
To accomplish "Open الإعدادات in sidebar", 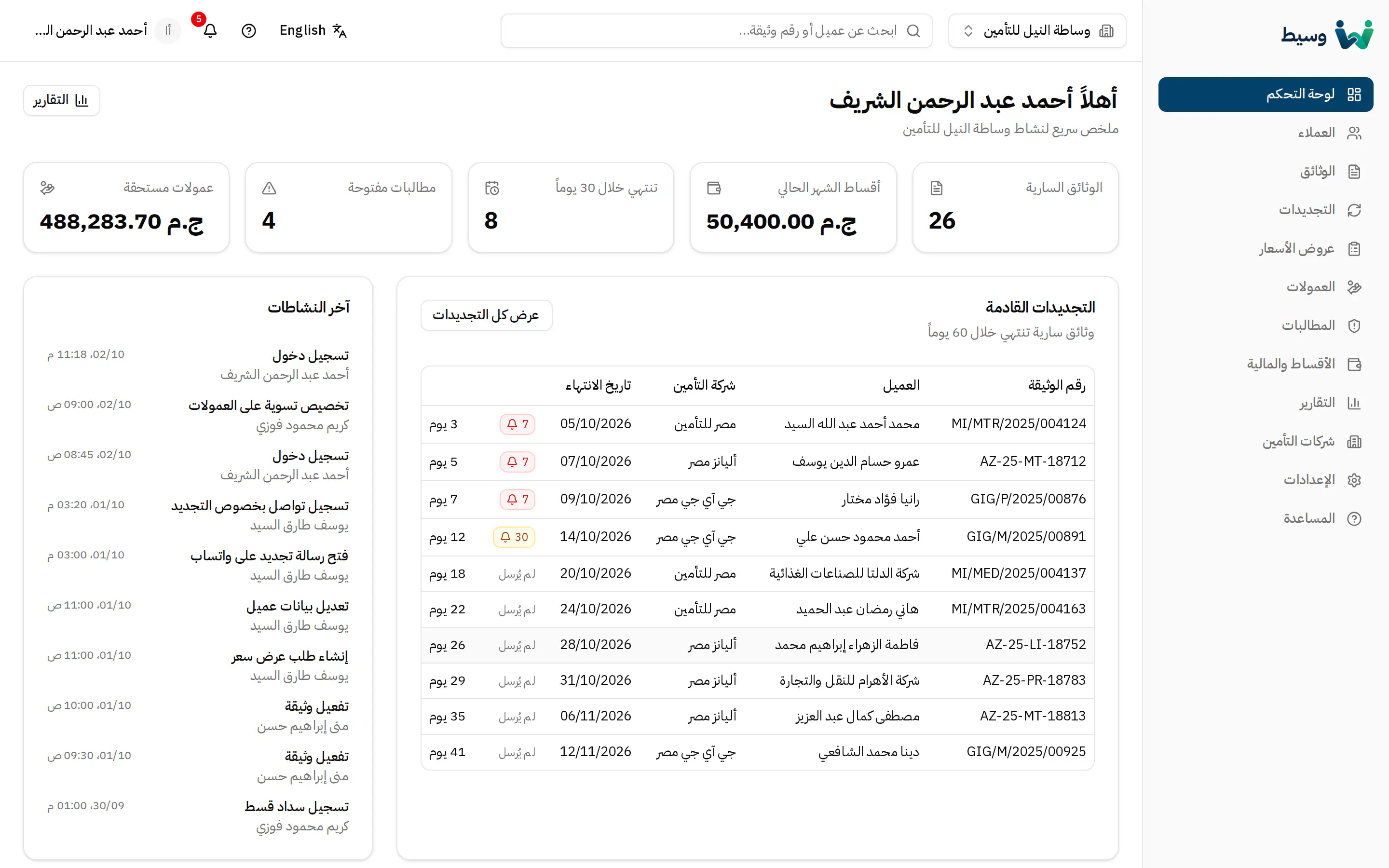I will click(1266, 479).
